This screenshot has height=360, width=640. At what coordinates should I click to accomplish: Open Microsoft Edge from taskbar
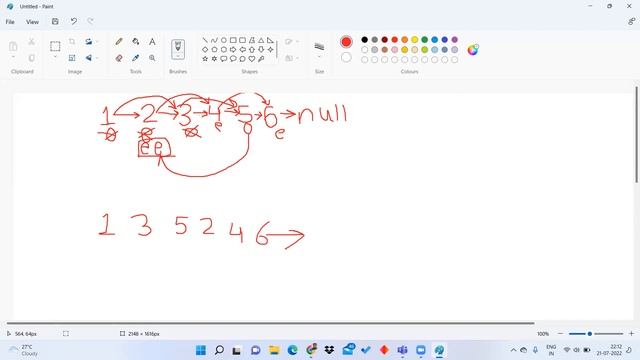point(292,350)
